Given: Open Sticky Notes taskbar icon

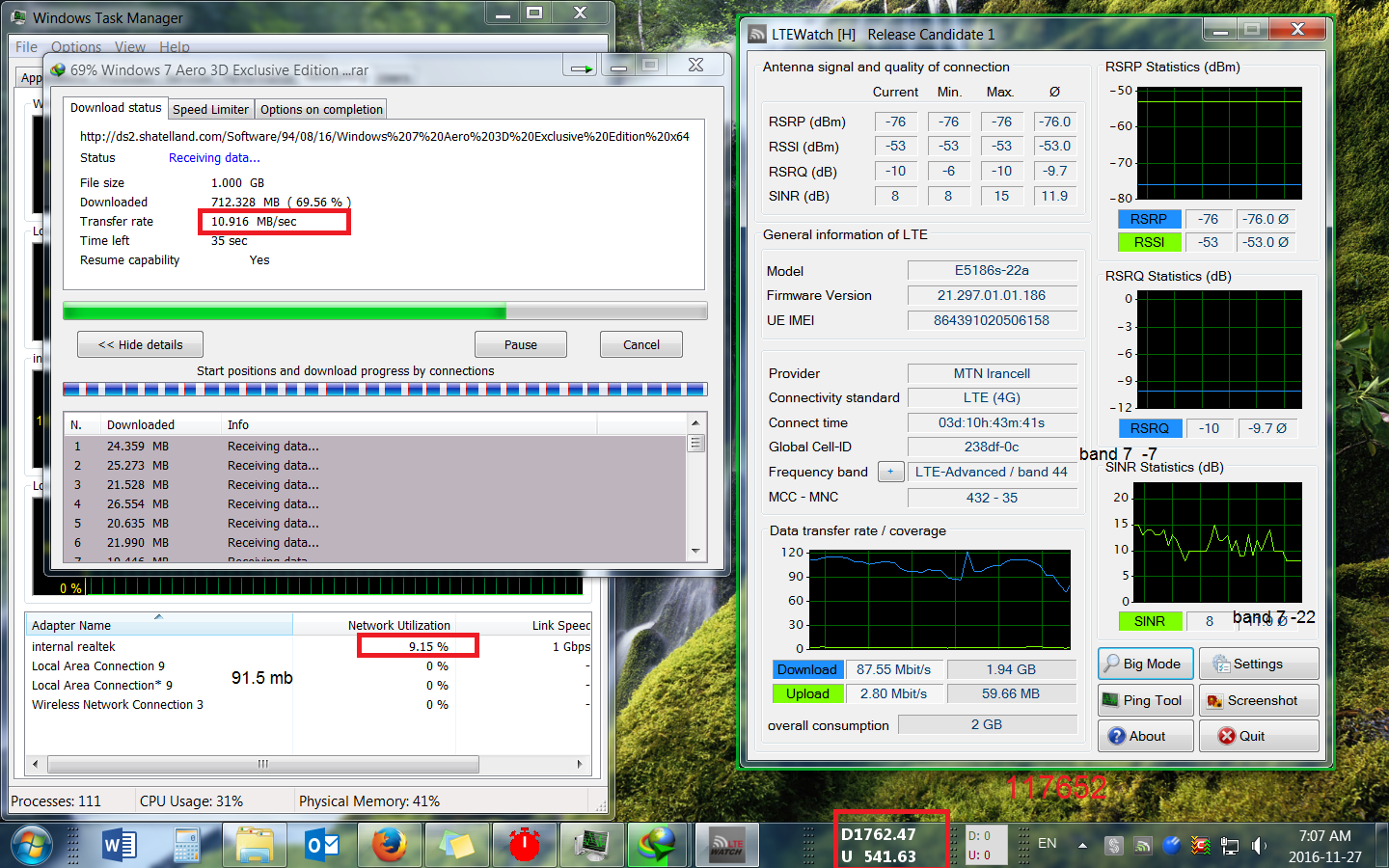Looking at the screenshot, I should (457, 846).
